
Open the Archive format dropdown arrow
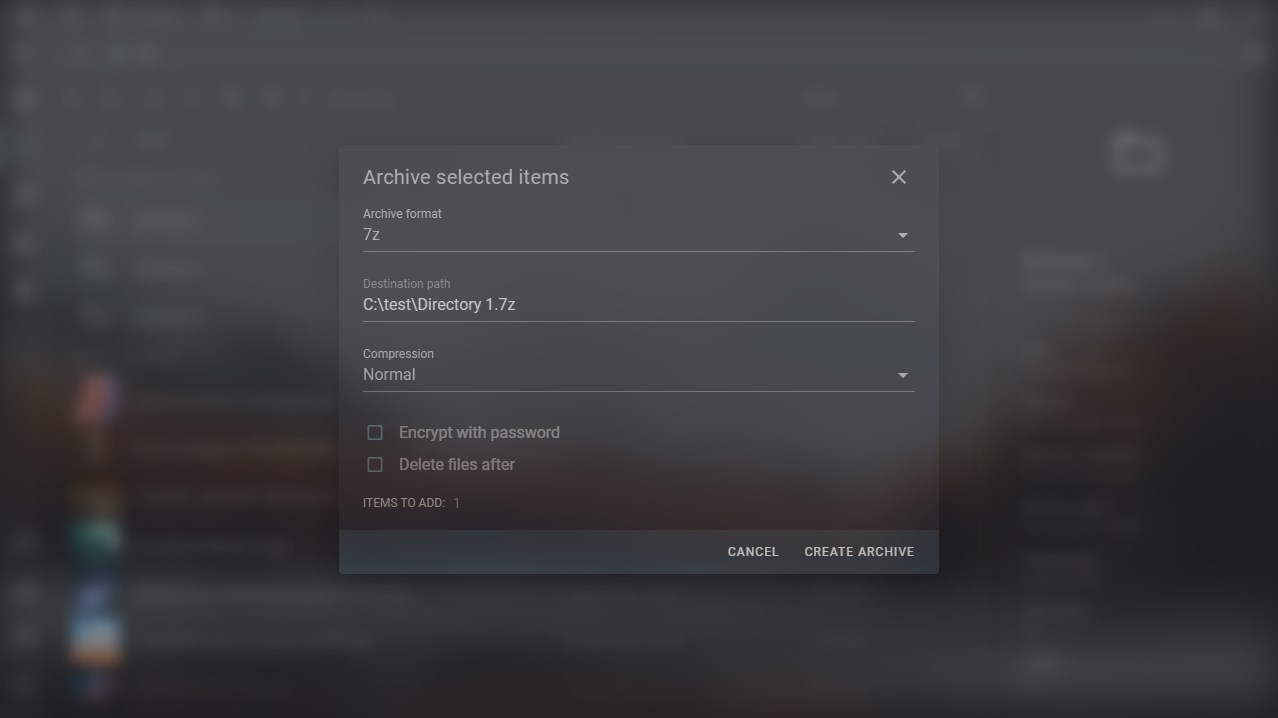tap(902, 235)
